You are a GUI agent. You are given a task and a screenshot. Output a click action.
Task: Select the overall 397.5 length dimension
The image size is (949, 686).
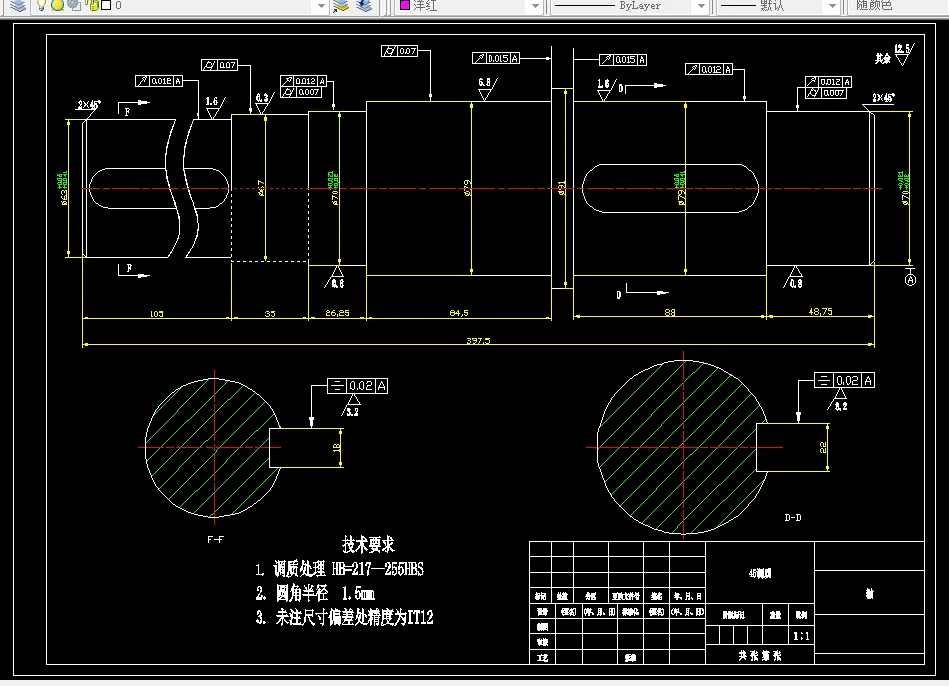coord(478,340)
